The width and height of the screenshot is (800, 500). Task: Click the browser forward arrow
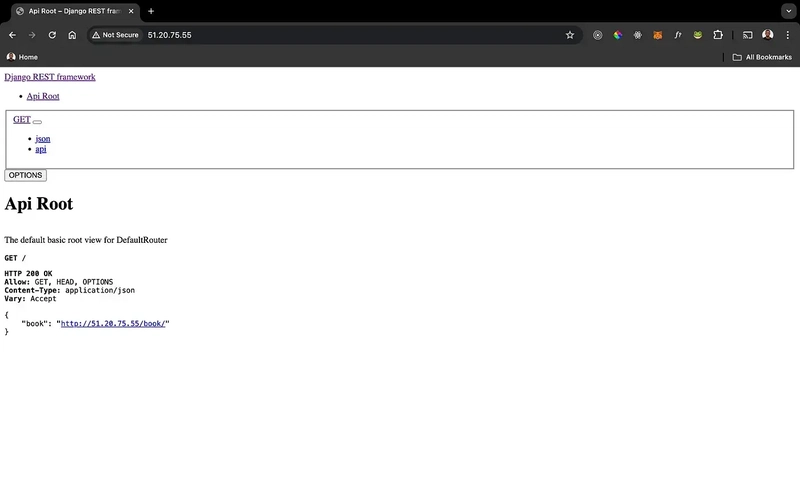(x=32, y=35)
